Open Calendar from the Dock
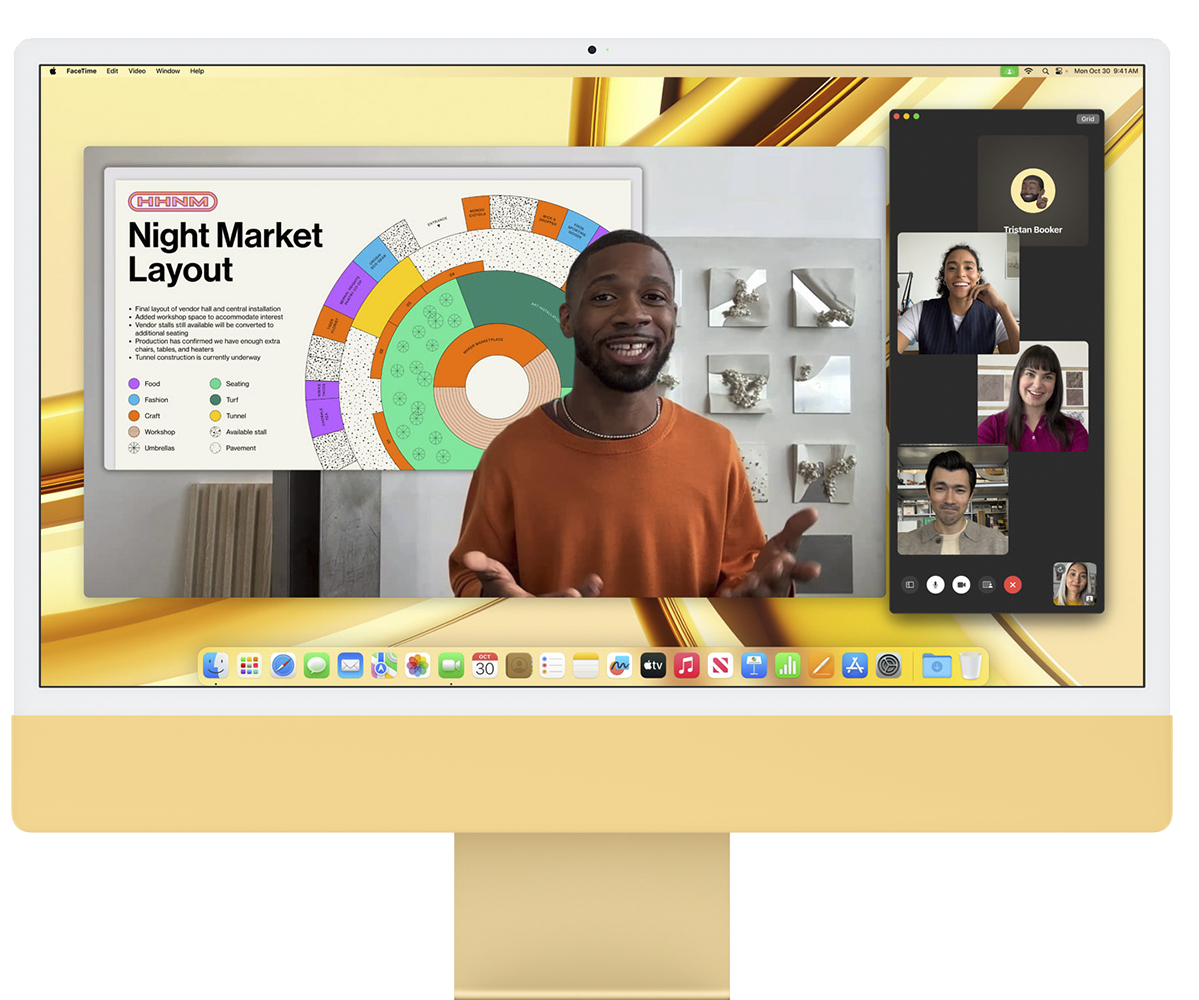1199x1000 pixels. [x=485, y=666]
